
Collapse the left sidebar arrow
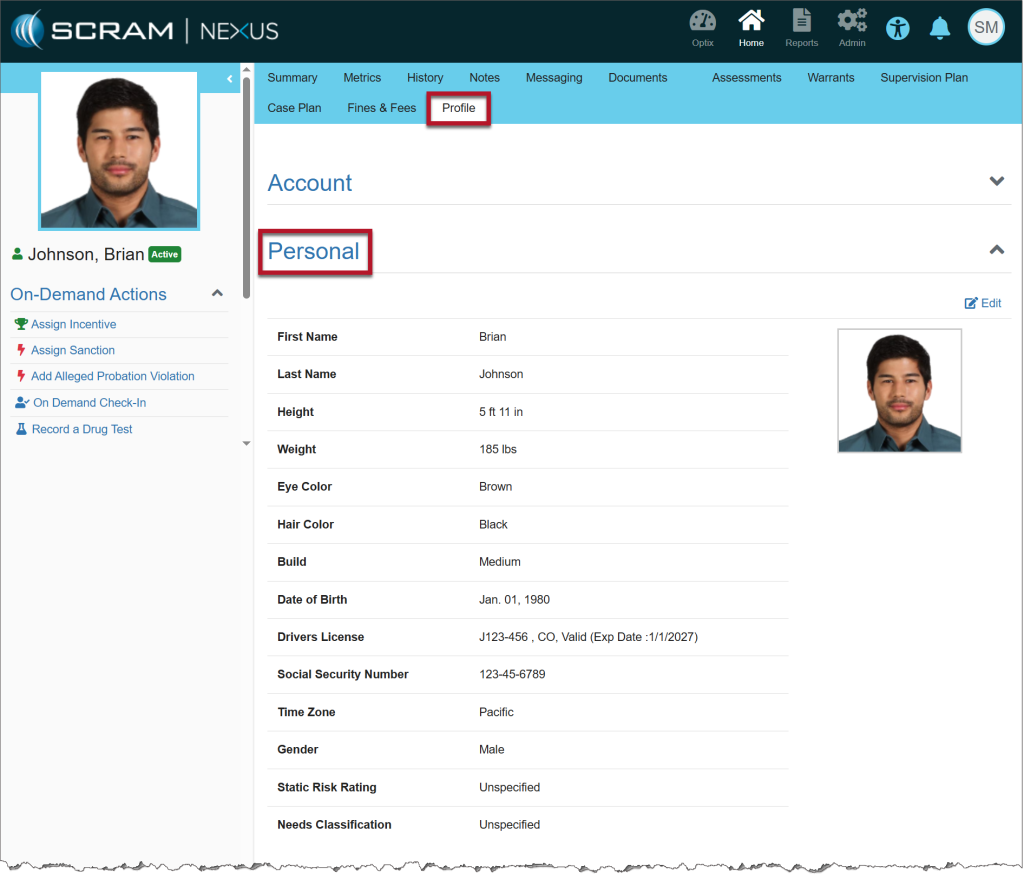pos(230,78)
